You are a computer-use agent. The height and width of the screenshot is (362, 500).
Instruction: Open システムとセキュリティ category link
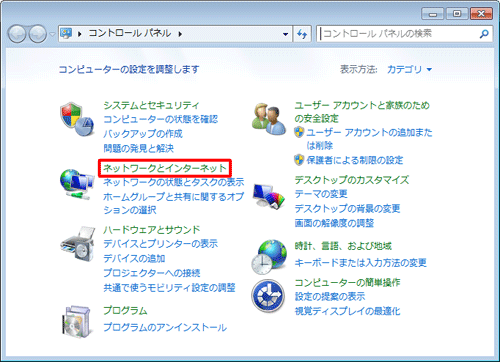click(151, 105)
